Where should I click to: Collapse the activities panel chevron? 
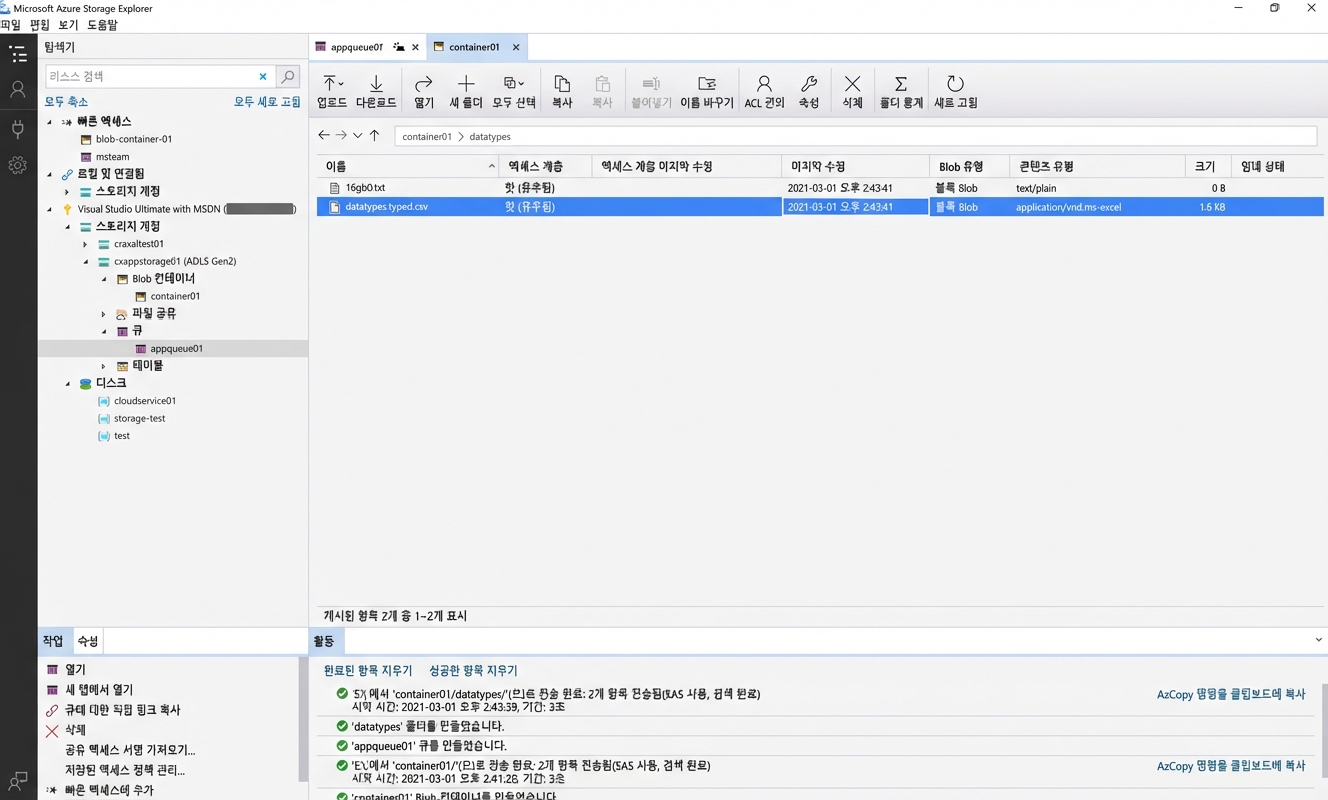[1318, 640]
